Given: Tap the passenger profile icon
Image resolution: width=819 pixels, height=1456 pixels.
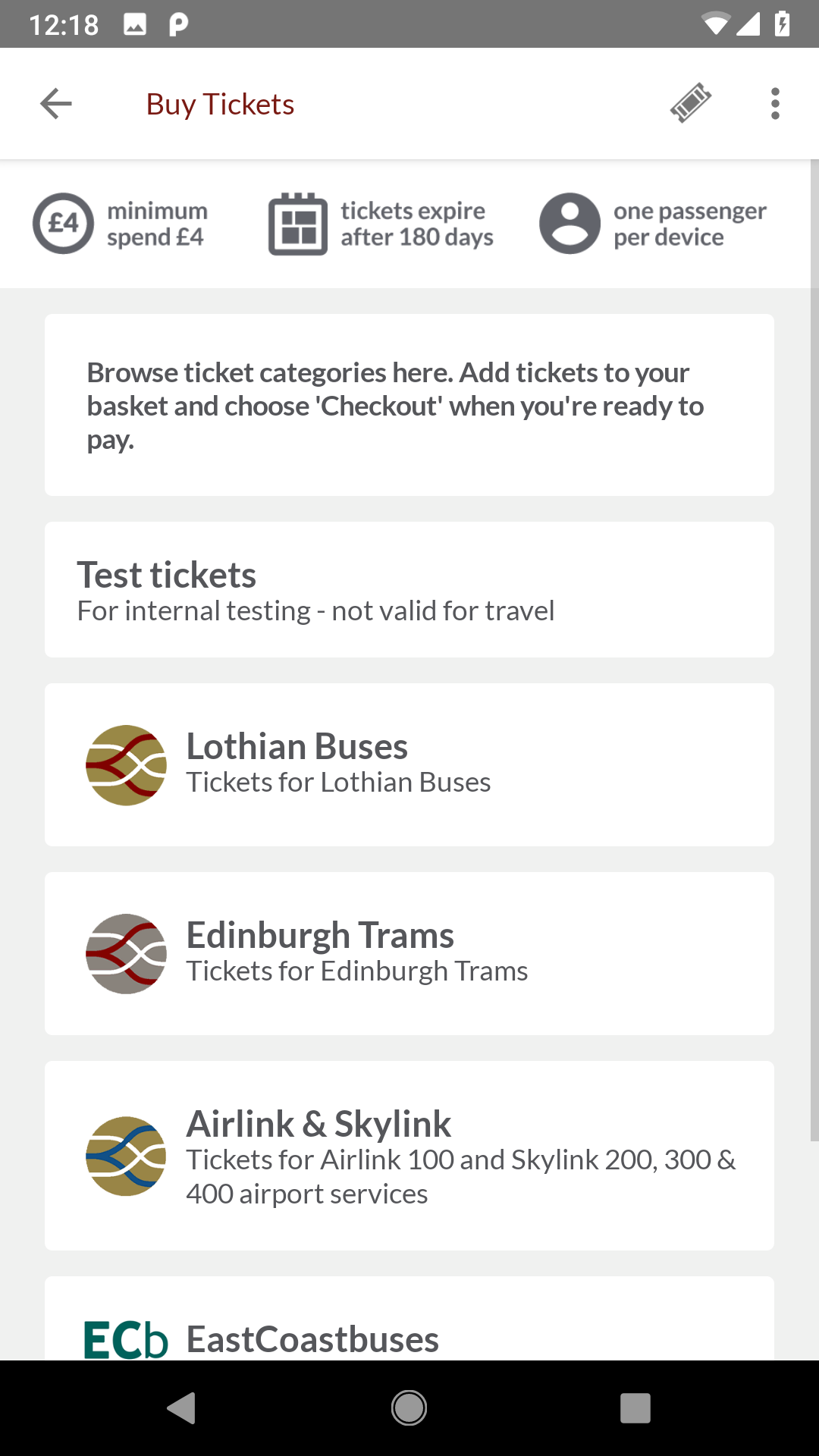Looking at the screenshot, I should pyautogui.click(x=570, y=224).
